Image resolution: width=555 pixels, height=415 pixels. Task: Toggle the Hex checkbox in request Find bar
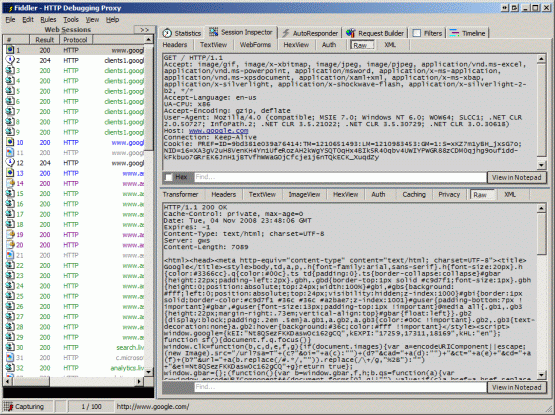click(169, 177)
